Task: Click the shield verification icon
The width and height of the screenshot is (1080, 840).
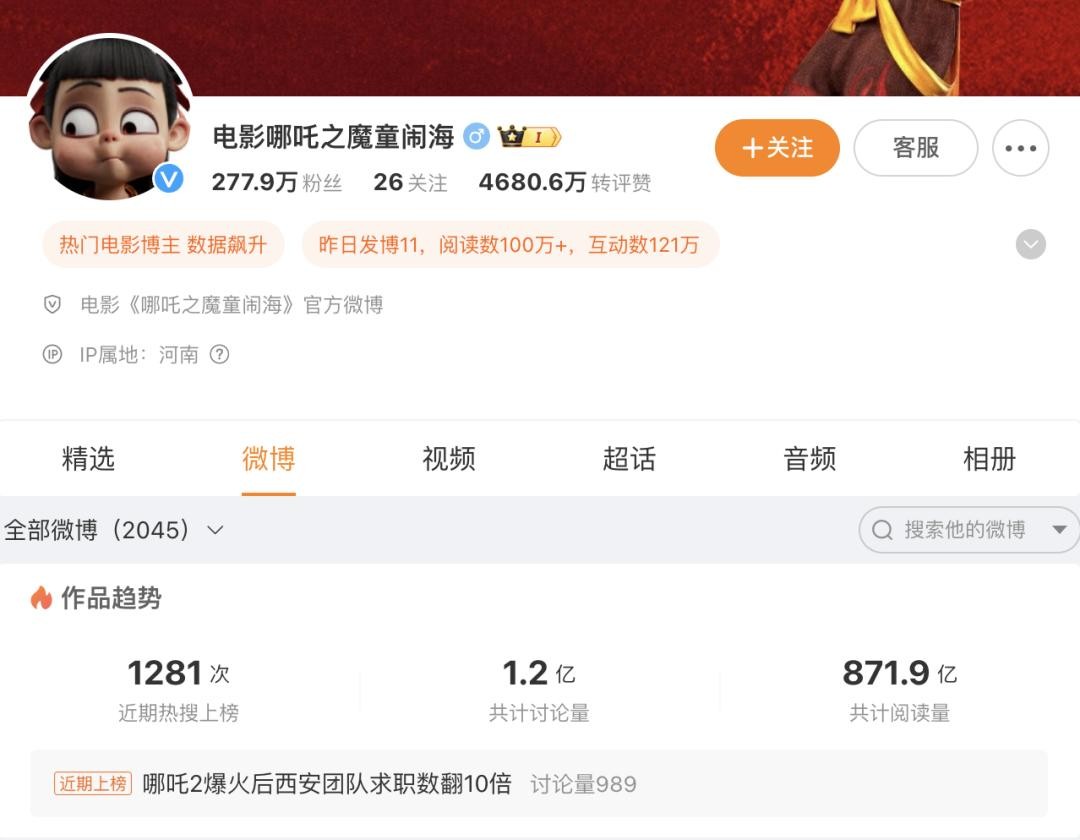Action: point(52,304)
